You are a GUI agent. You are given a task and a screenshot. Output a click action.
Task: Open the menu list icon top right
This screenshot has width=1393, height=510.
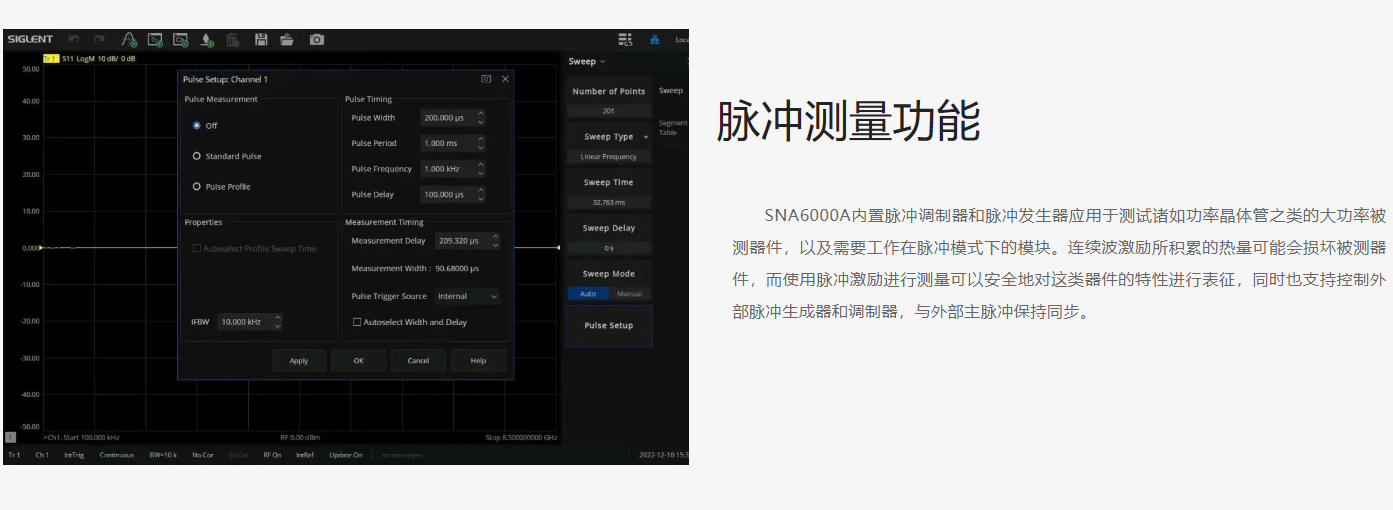(626, 40)
